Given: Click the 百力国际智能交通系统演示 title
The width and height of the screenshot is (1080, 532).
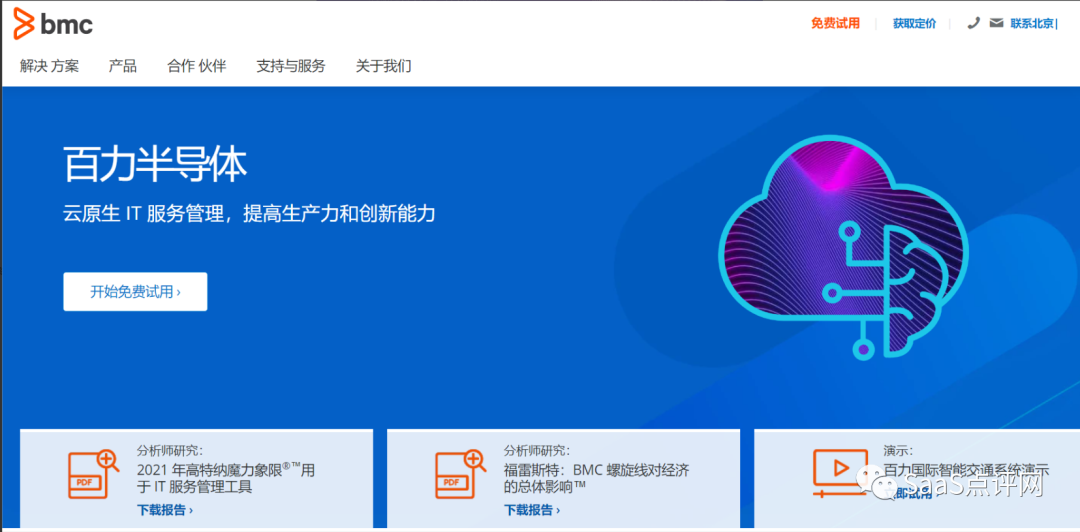Looking at the screenshot, I should click(x=966, y=471).
